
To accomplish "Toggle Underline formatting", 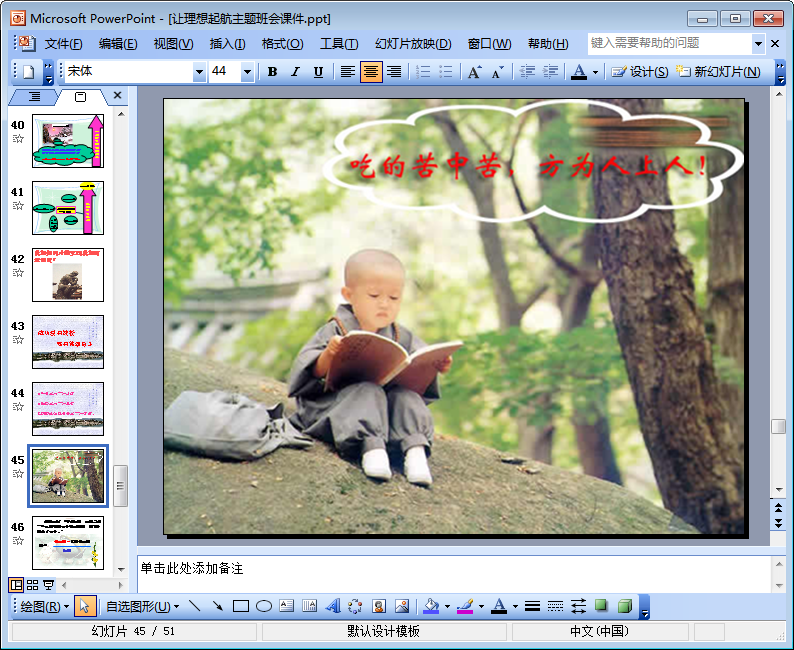I will point(318,72).
